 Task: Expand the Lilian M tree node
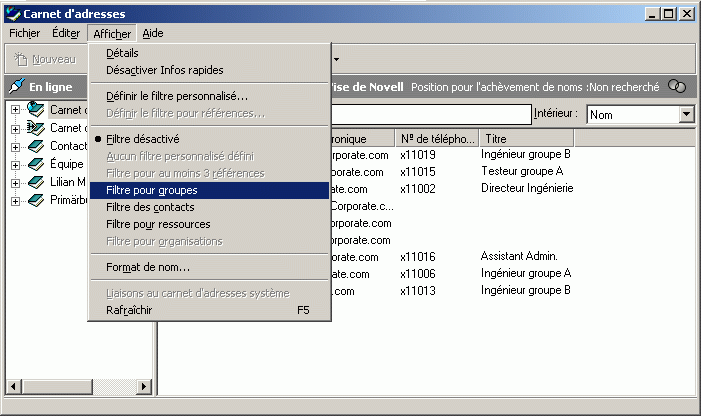15,183
